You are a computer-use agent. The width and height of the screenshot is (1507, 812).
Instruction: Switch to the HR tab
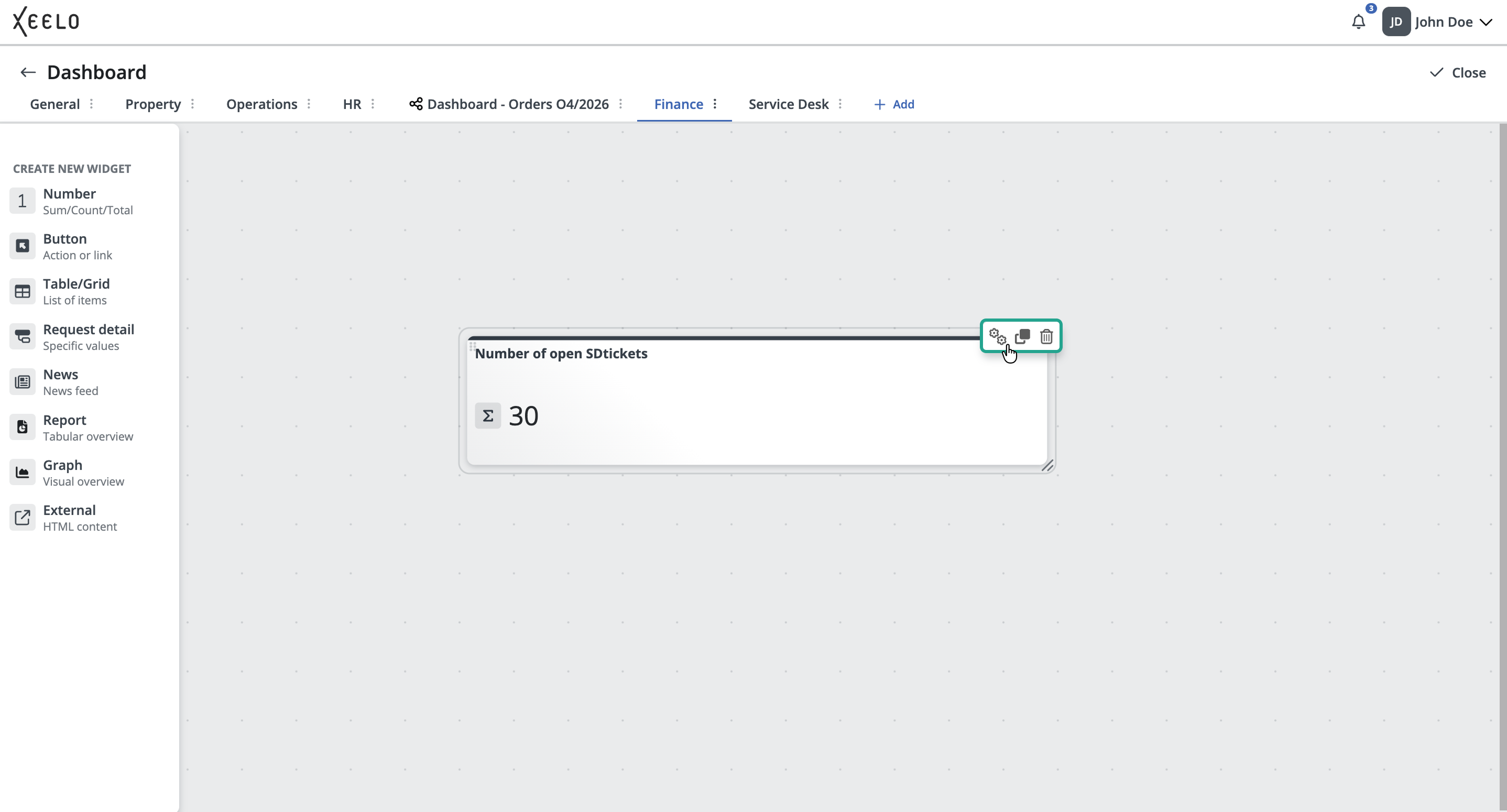tap(352, 104)
